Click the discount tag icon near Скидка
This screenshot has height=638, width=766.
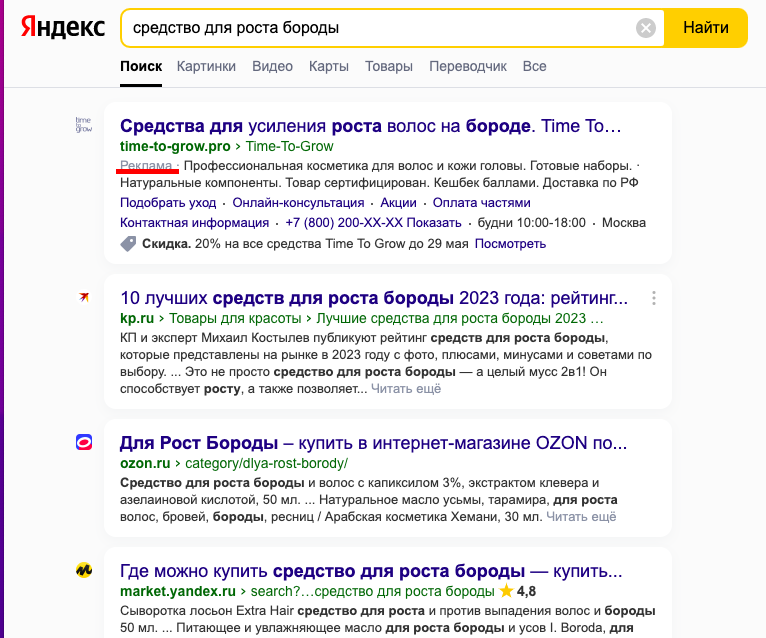coord(128,243)
